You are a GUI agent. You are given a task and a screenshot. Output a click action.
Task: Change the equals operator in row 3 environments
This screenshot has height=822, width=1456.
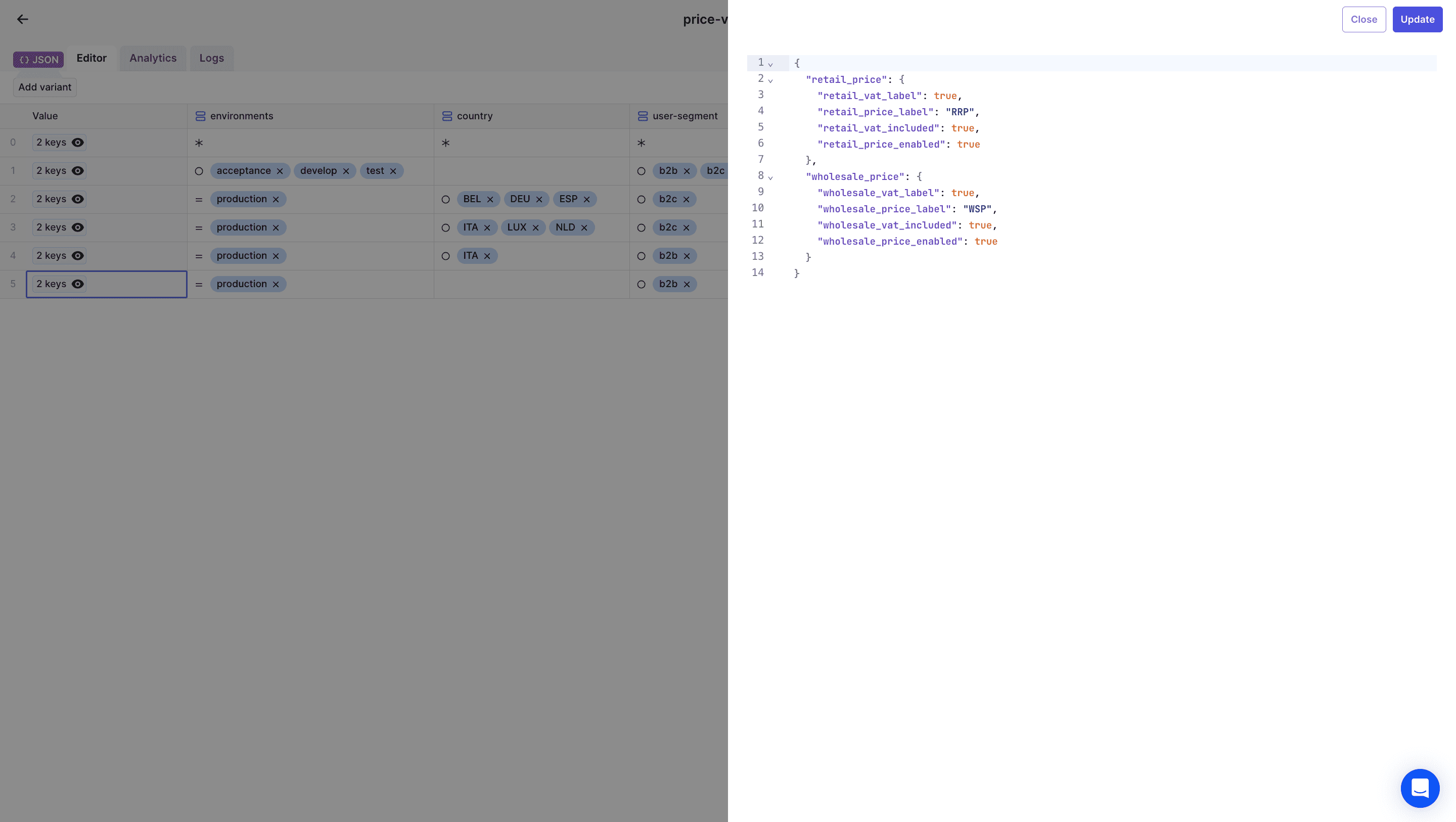tap(199, 228)
